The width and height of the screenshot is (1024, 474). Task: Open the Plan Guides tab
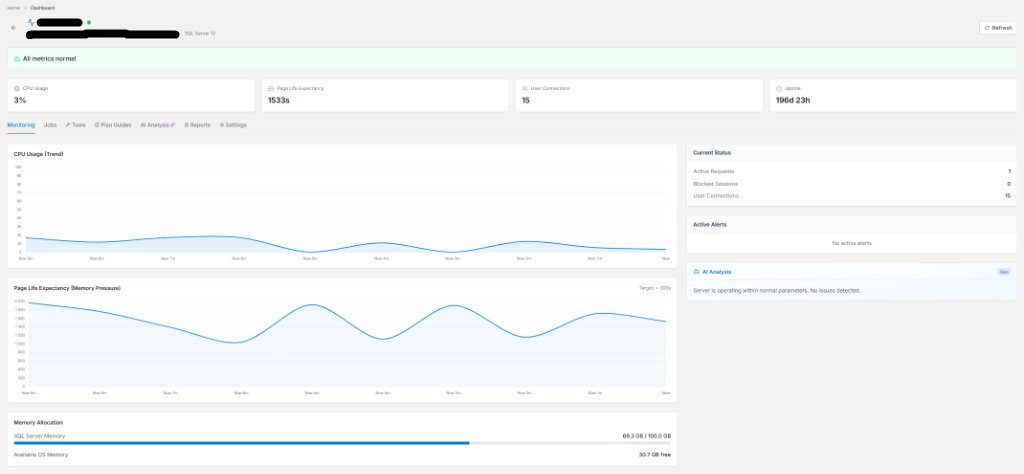[x=113, y=125]
